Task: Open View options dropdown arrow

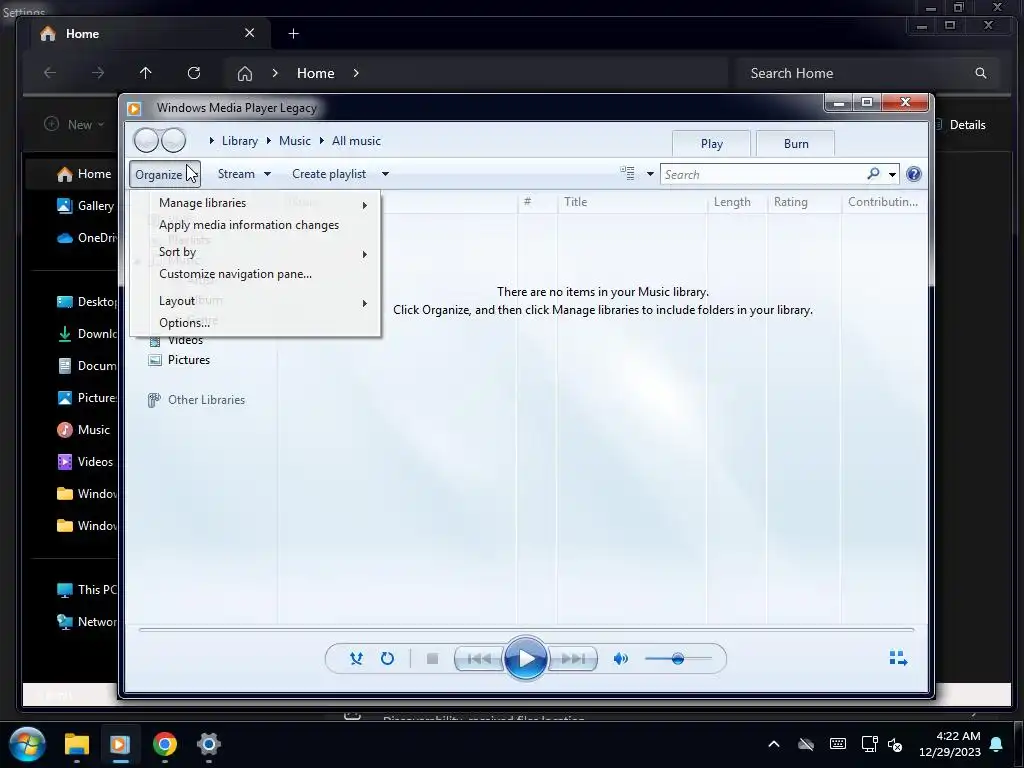Action: pos(650,174)
